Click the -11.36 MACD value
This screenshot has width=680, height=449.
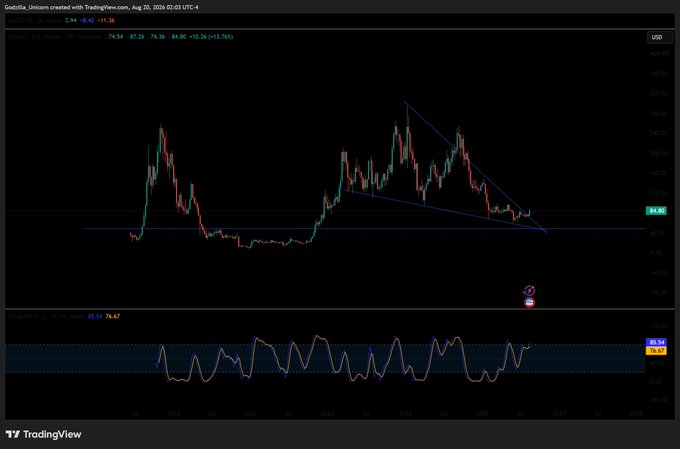click(106, 20)
